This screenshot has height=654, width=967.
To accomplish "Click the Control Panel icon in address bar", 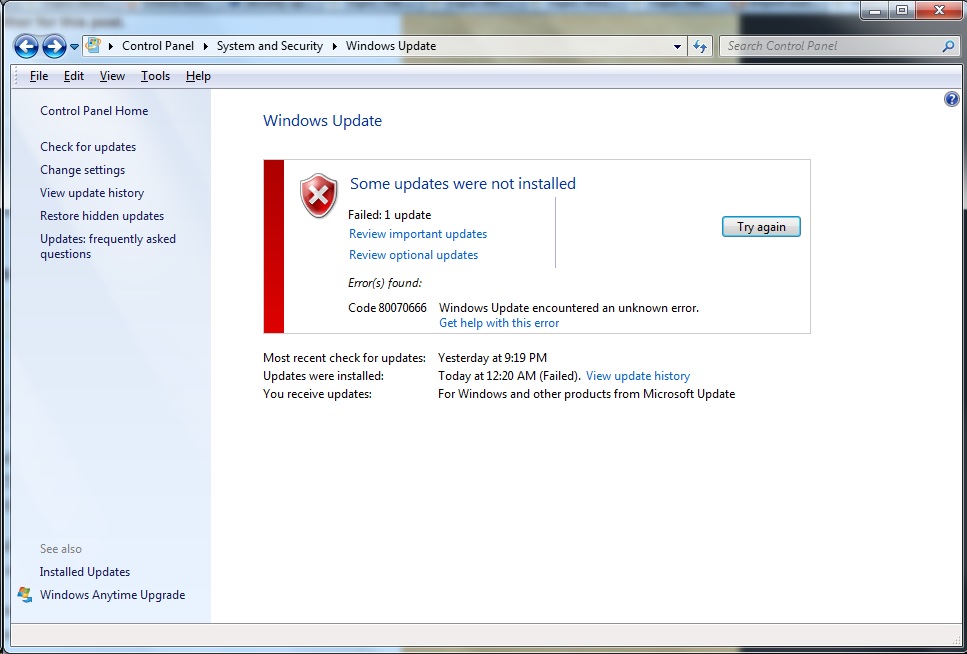I will 93,45.
